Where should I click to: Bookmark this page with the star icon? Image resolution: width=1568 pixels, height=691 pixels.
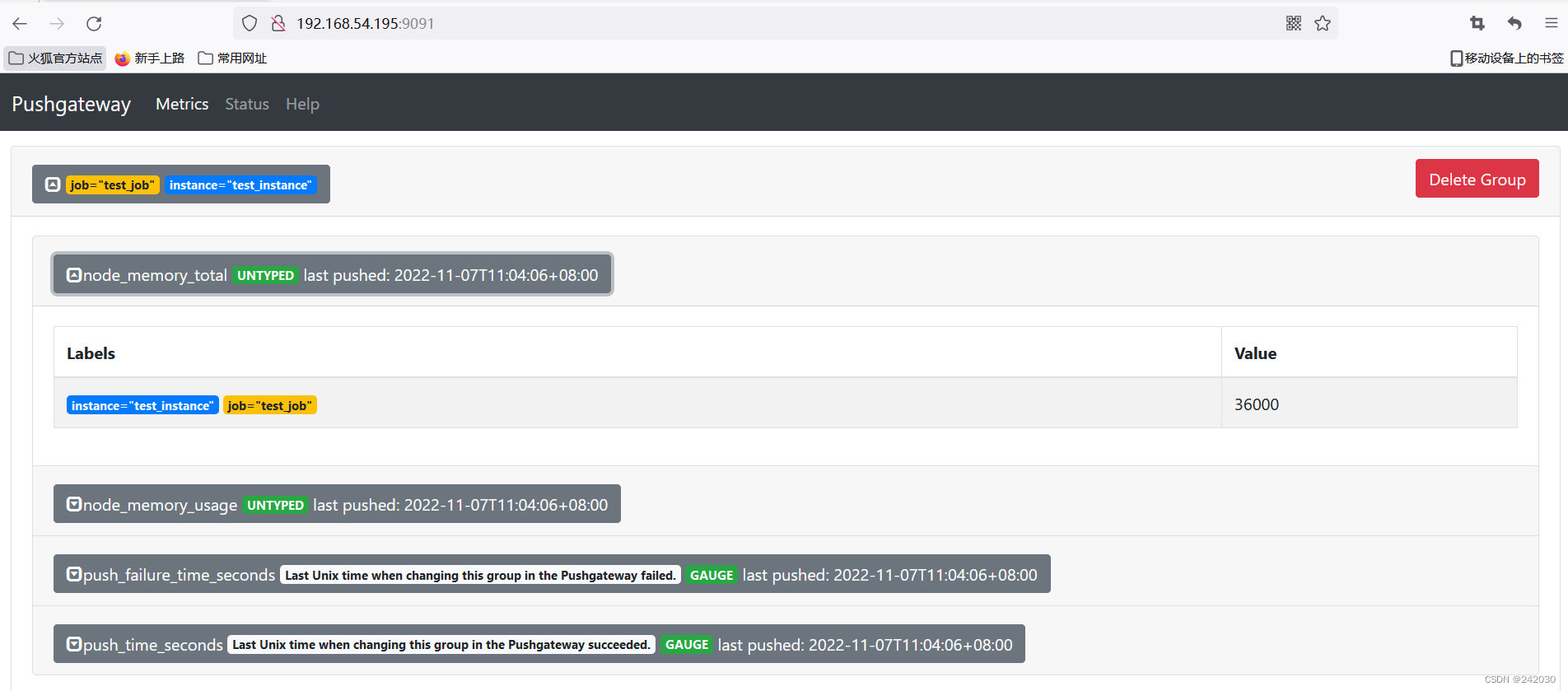click(1323, 23)
